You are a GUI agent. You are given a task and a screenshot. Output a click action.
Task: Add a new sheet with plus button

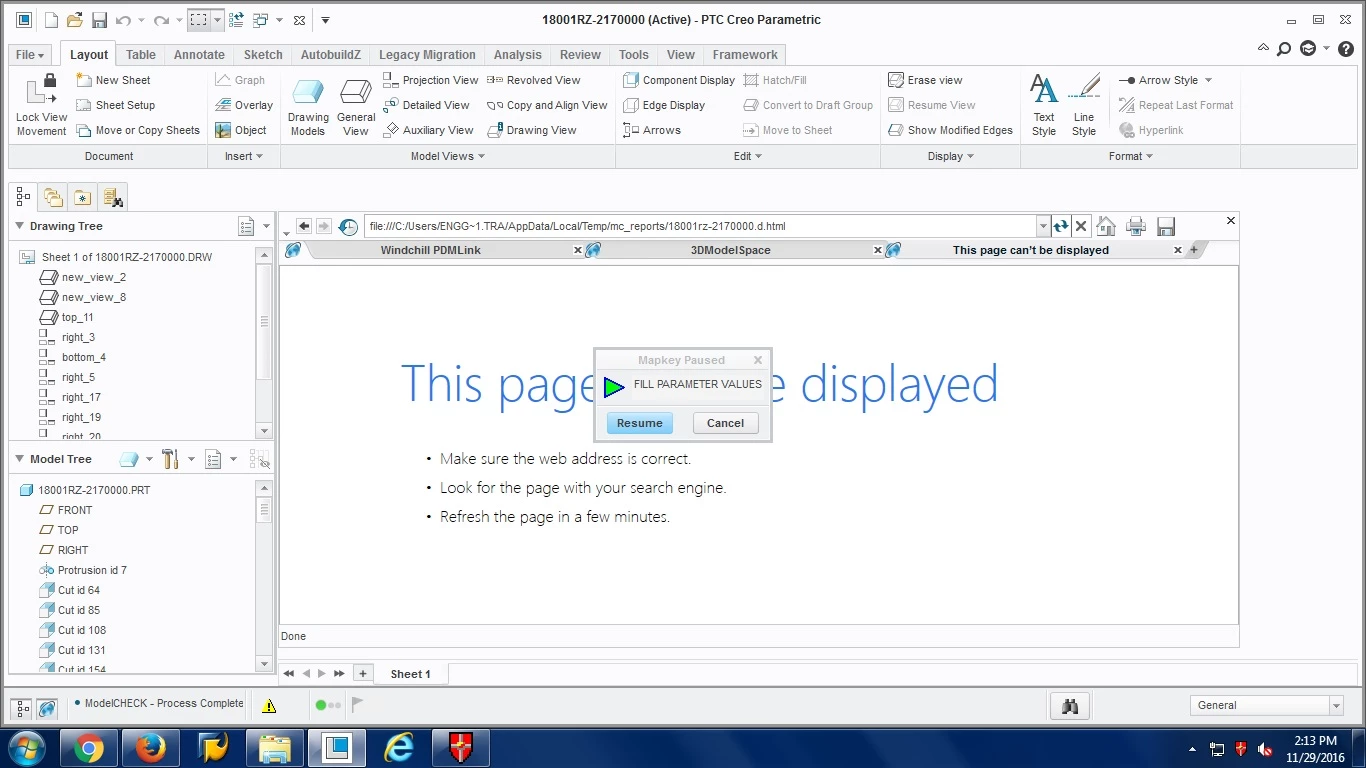(x=364, y=674)
